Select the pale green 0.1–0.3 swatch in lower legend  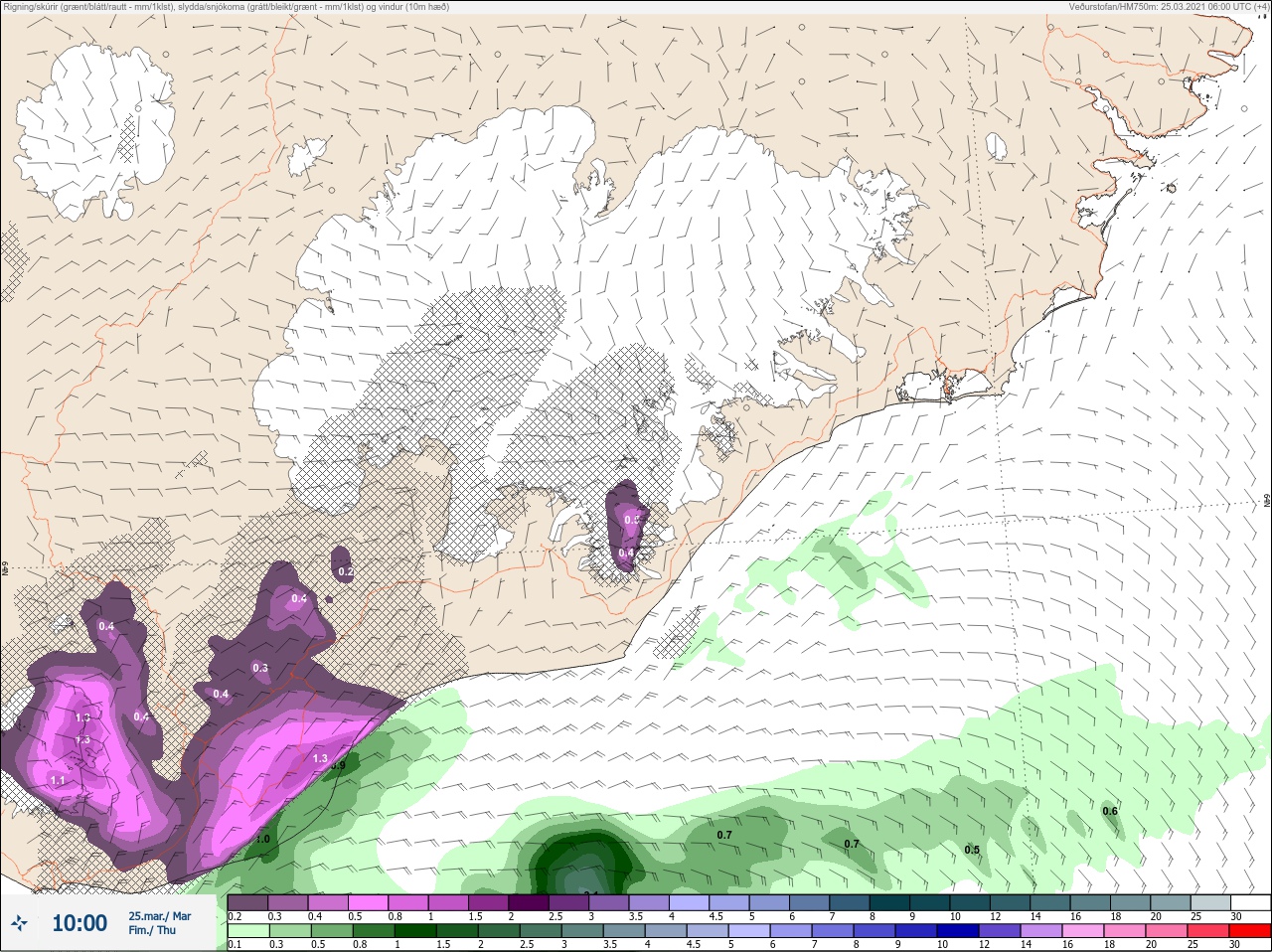coord(248,930)
